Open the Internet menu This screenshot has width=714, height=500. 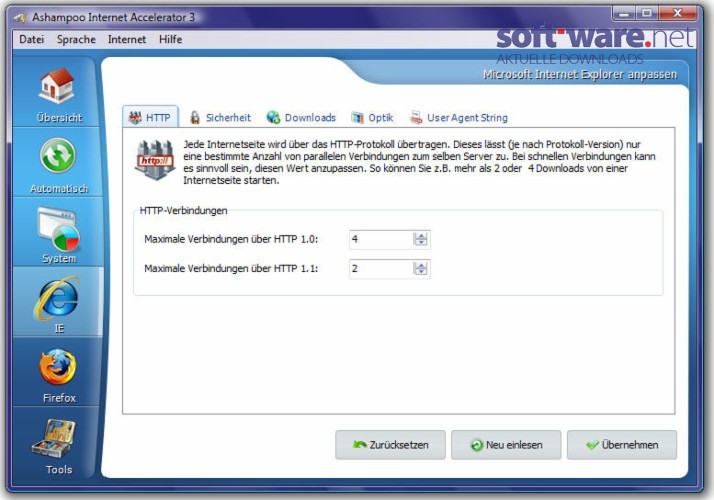coord(127,40)
